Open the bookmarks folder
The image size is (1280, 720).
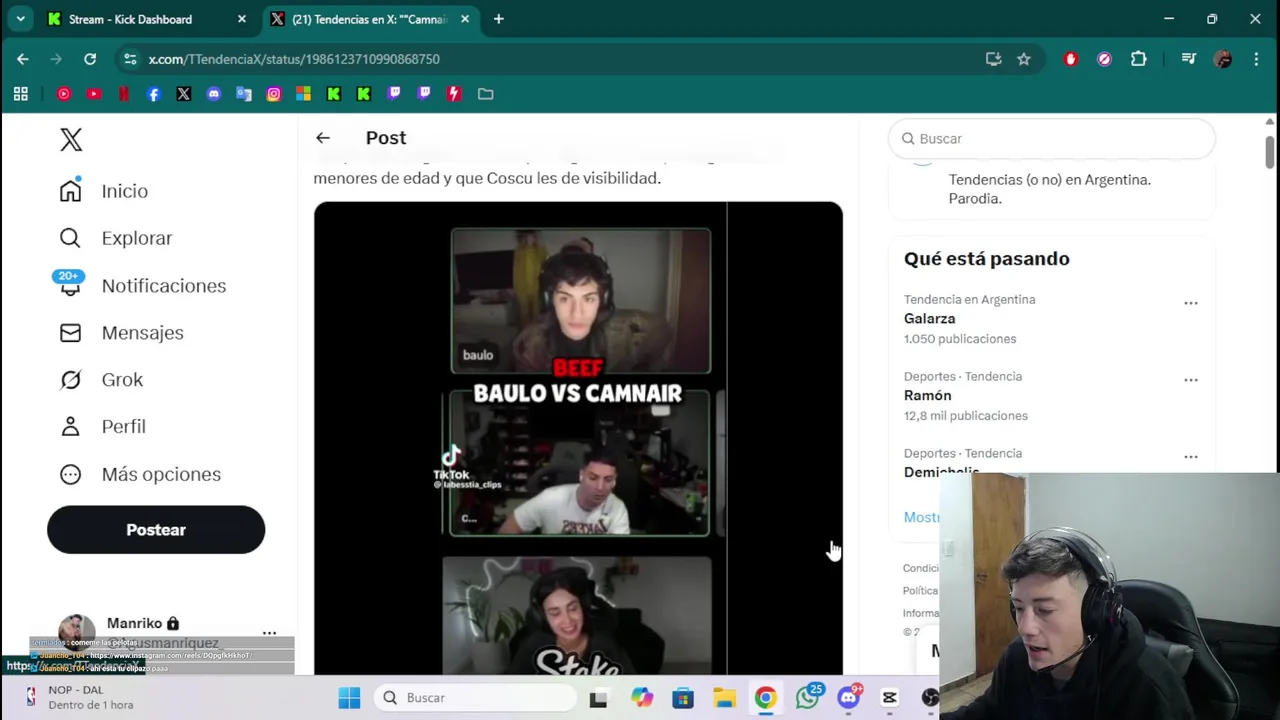(486, 94)
